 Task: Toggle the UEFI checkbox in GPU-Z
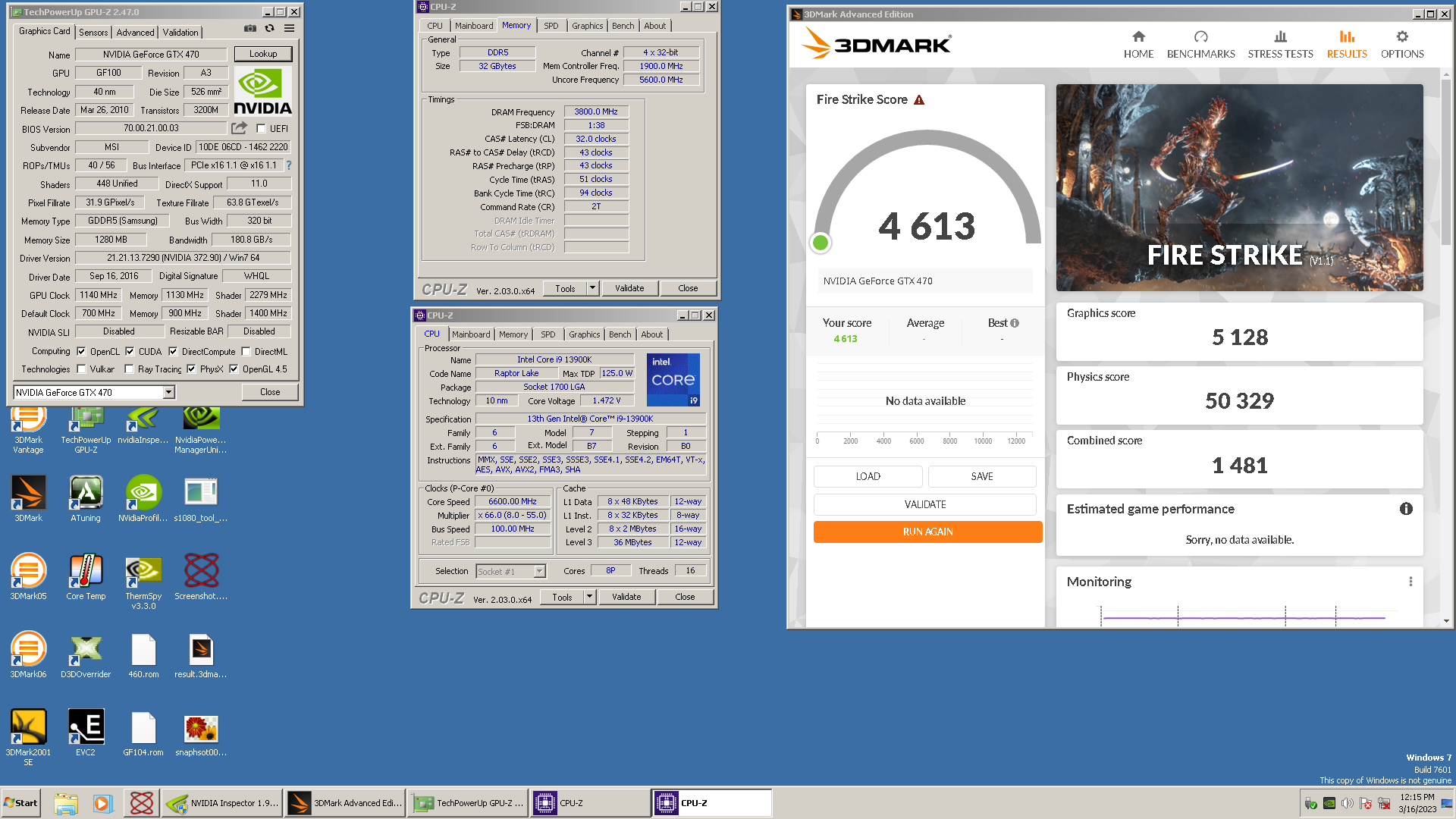point(262,129)
